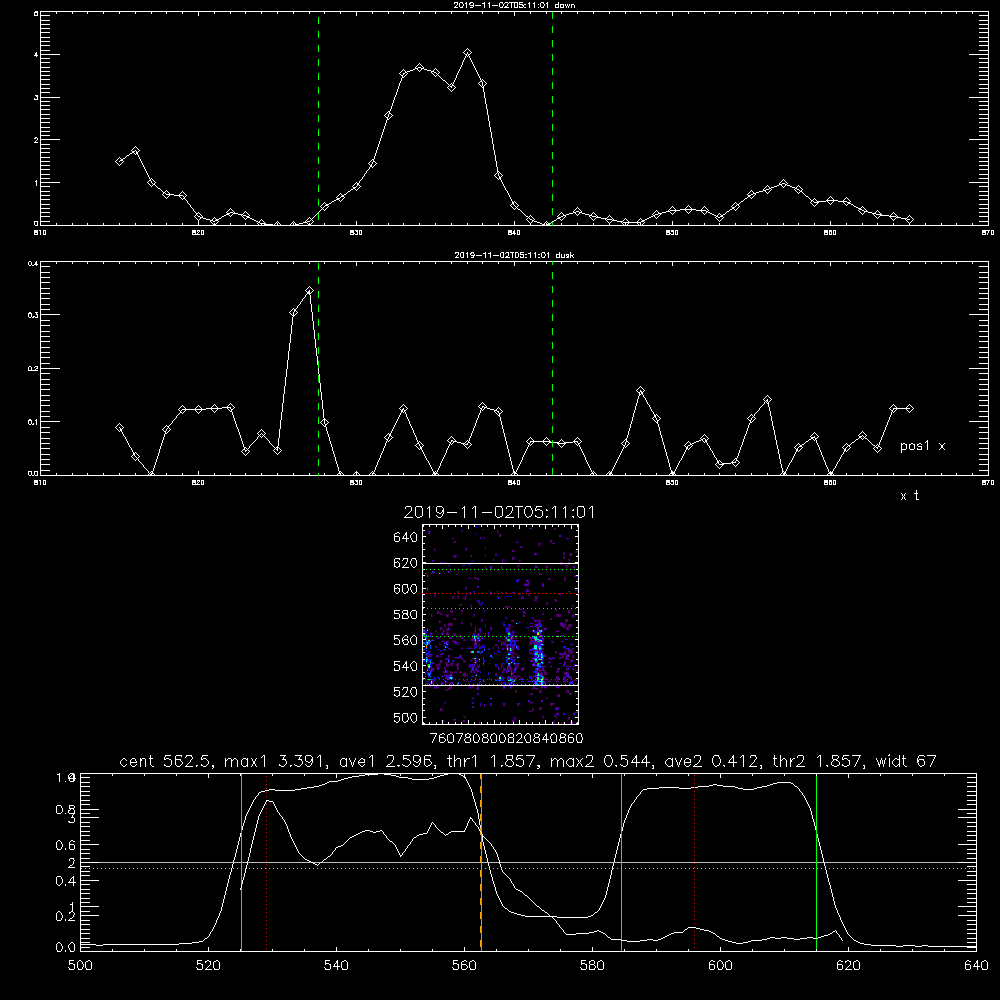The image size is (1000, 1000).
Task: Click the 'x t' label below the dusk plot
Action: coord(909,496)
